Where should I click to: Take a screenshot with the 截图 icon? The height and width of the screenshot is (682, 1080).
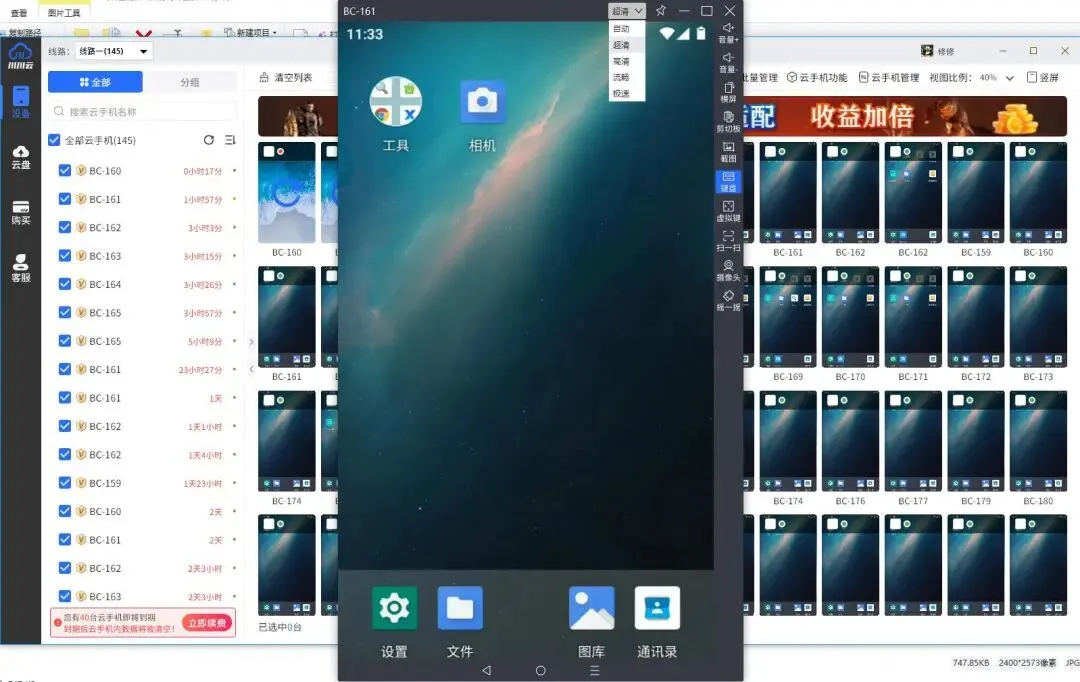pos(728,152)
